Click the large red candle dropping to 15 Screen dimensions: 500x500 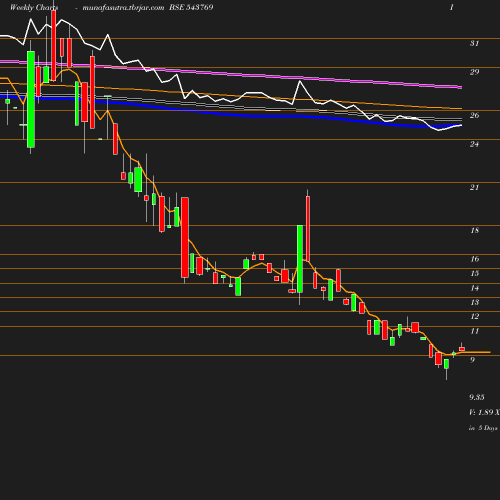pyautogui.click(x=185, y=237)
